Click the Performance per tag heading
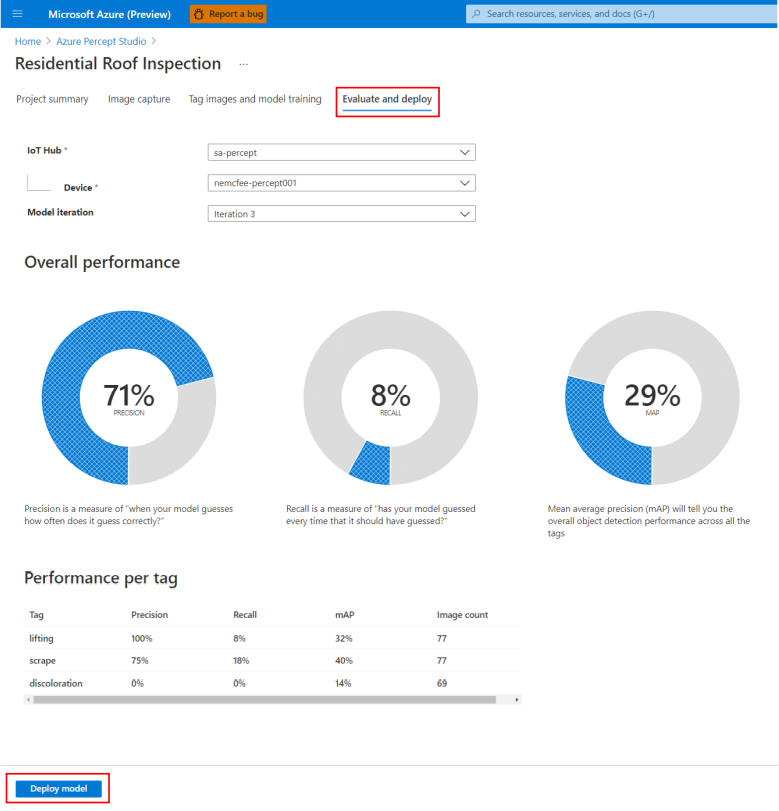This screenshot has width=779, height=811. point(101,578)
